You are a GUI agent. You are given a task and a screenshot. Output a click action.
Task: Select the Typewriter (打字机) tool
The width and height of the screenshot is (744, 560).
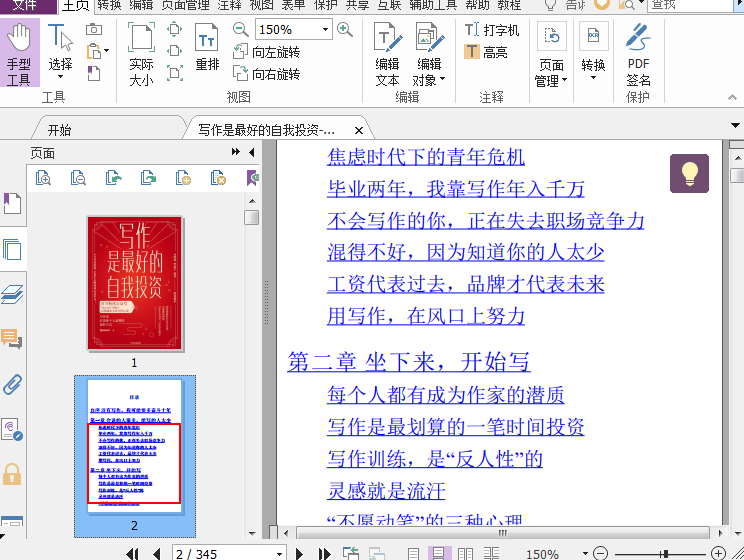coord(492,30)
